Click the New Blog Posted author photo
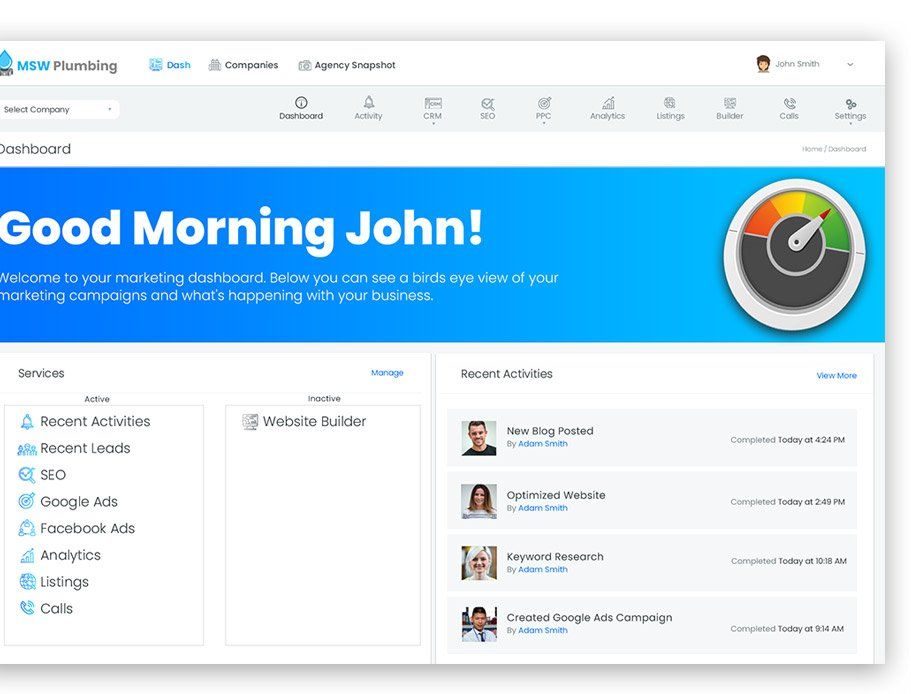Screen dimensions: 911x694 tap(479, 438)
